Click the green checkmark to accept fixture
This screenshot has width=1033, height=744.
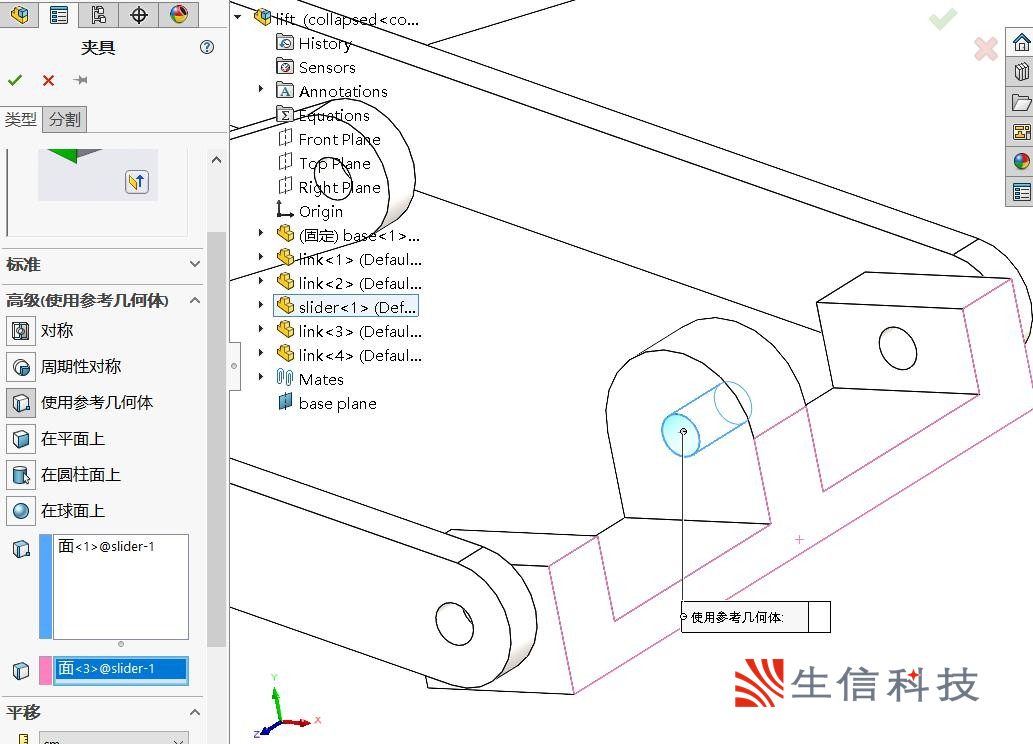pos(15,80)
